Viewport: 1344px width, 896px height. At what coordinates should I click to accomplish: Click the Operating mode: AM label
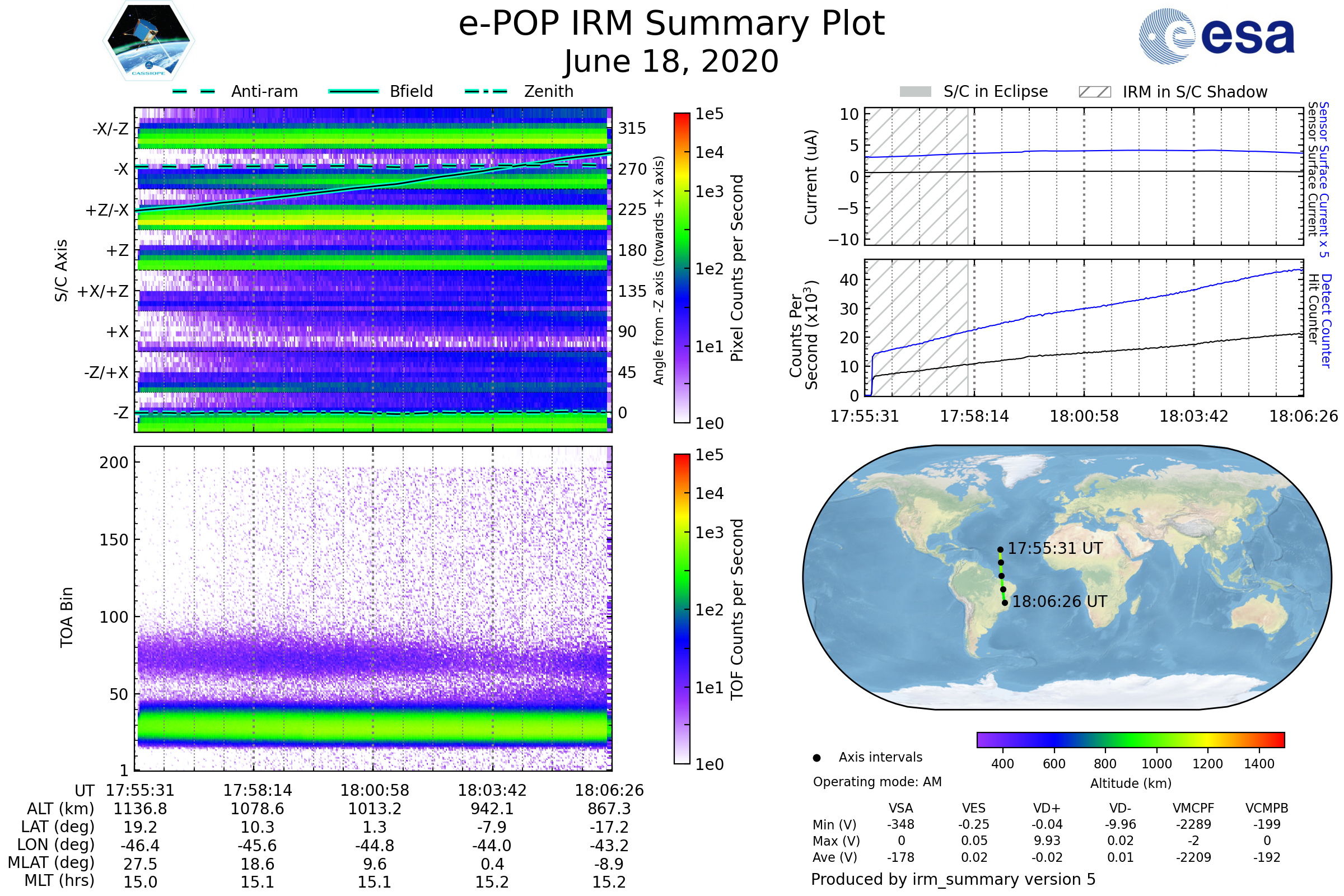[x=877, y=782]
